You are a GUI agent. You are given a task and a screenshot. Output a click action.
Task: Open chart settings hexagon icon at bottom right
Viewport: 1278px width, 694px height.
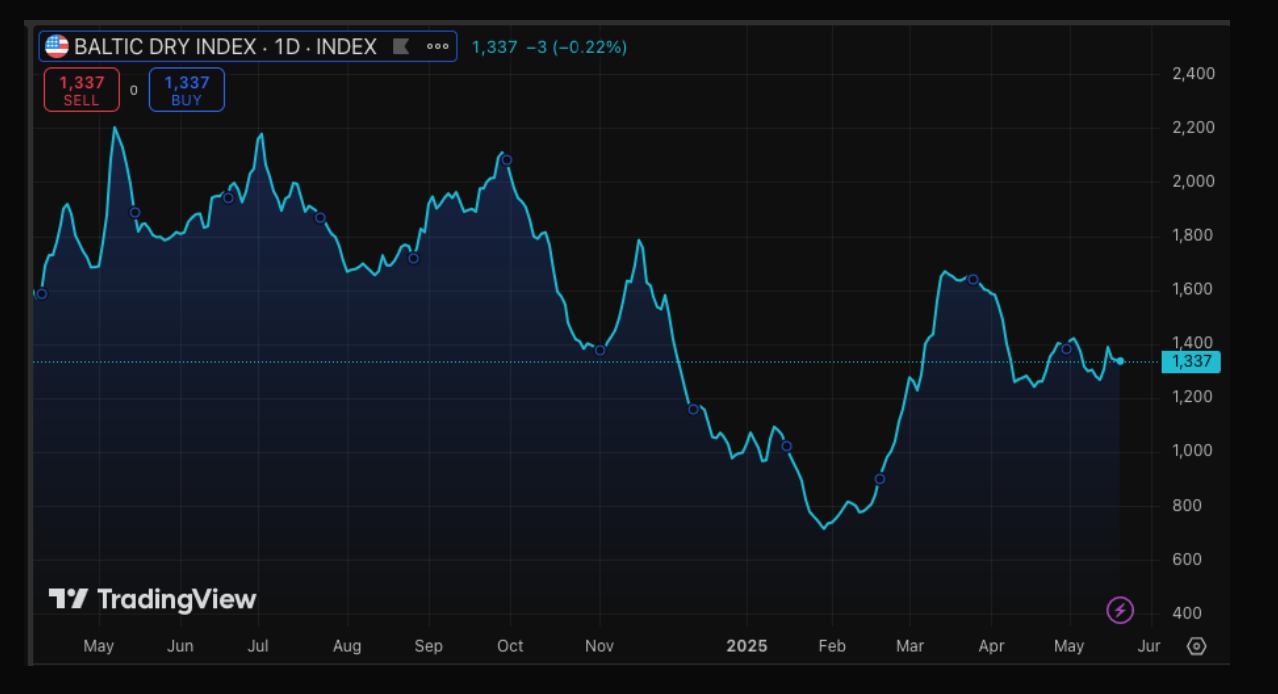pyautogui.click(x=1197, y=646)
